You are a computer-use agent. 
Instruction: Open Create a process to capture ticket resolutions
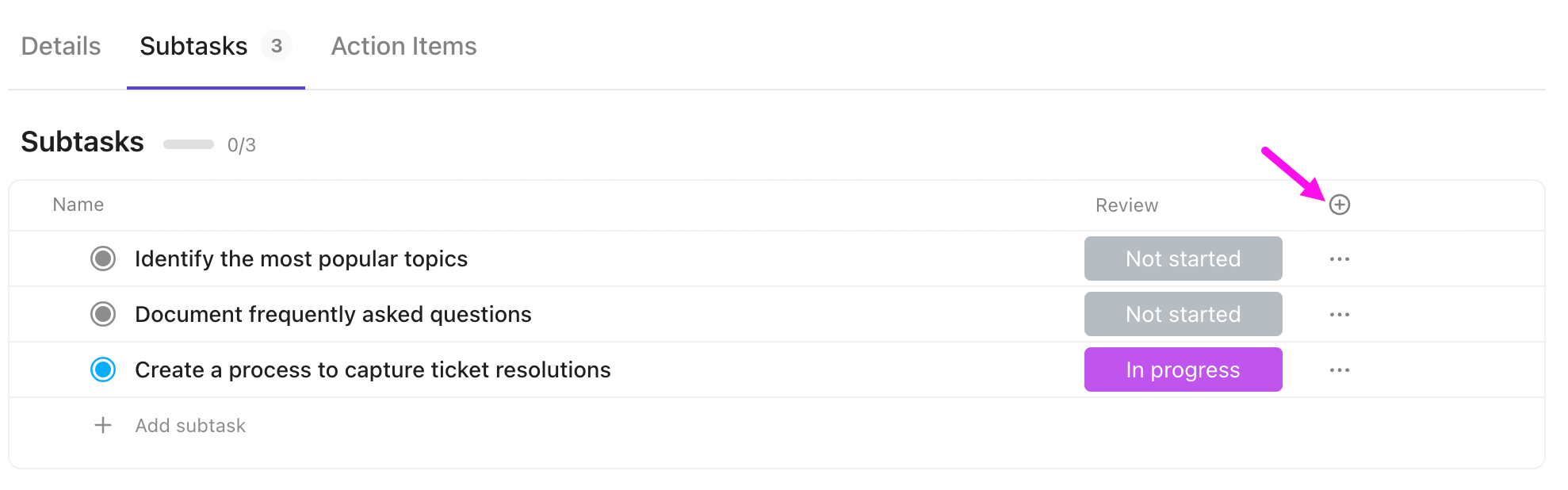click(x=373, y=370)
